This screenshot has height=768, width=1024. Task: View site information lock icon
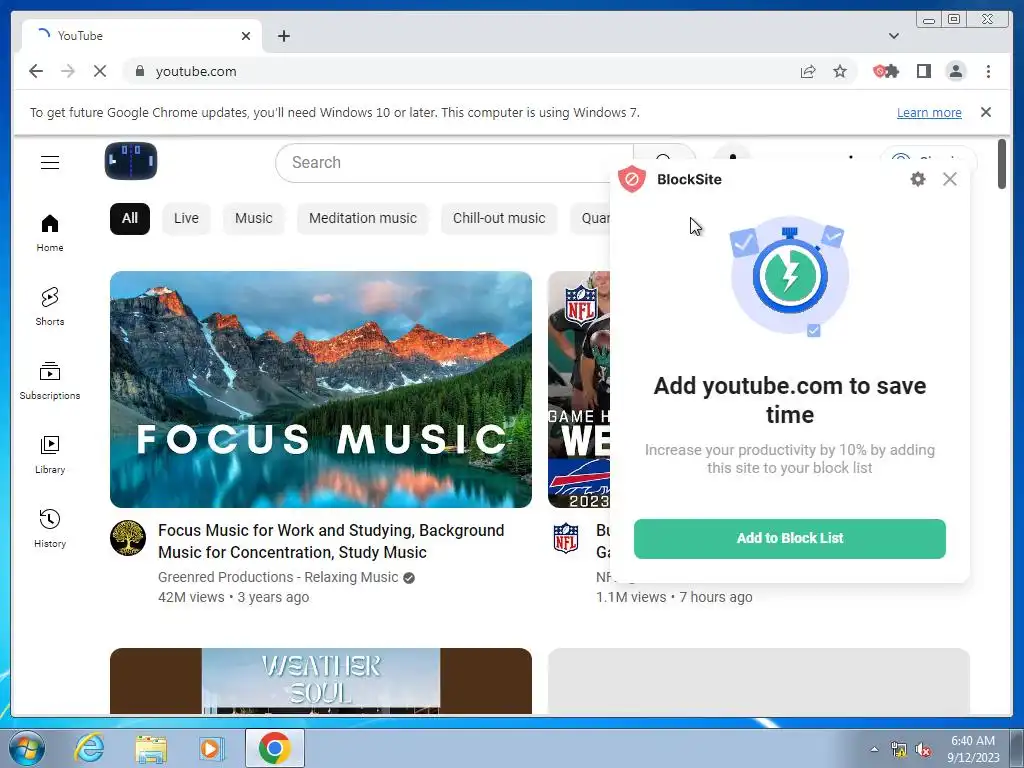click(x=139, y=71)
